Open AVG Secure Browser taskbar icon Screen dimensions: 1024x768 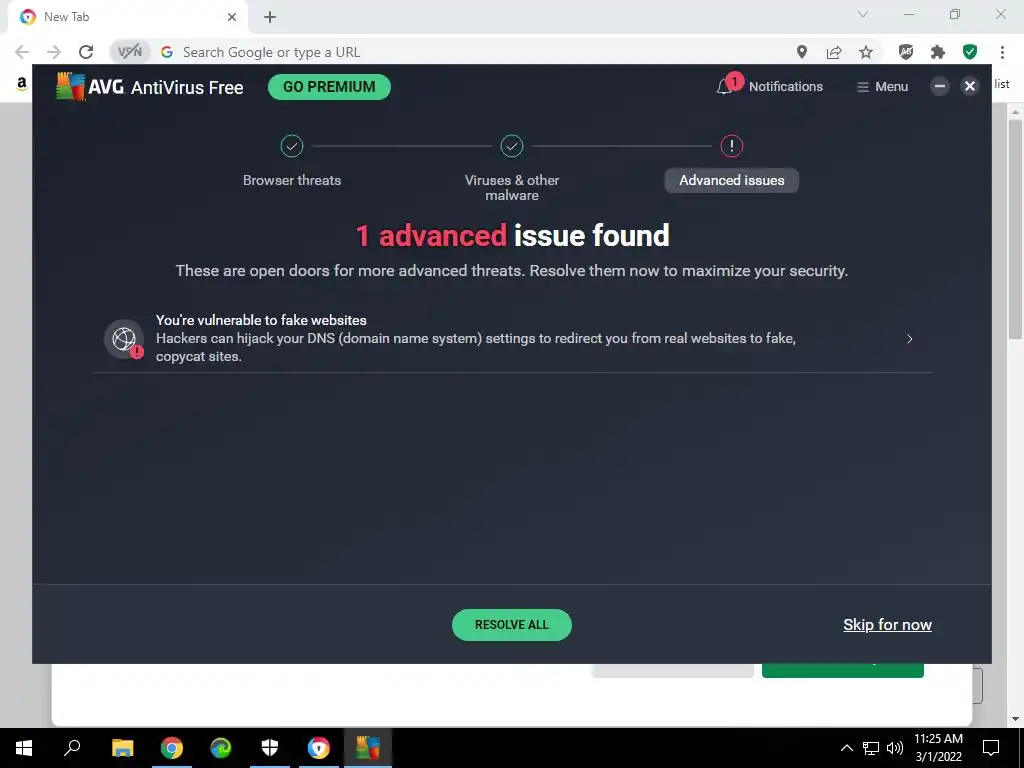[x=319, y=748]
